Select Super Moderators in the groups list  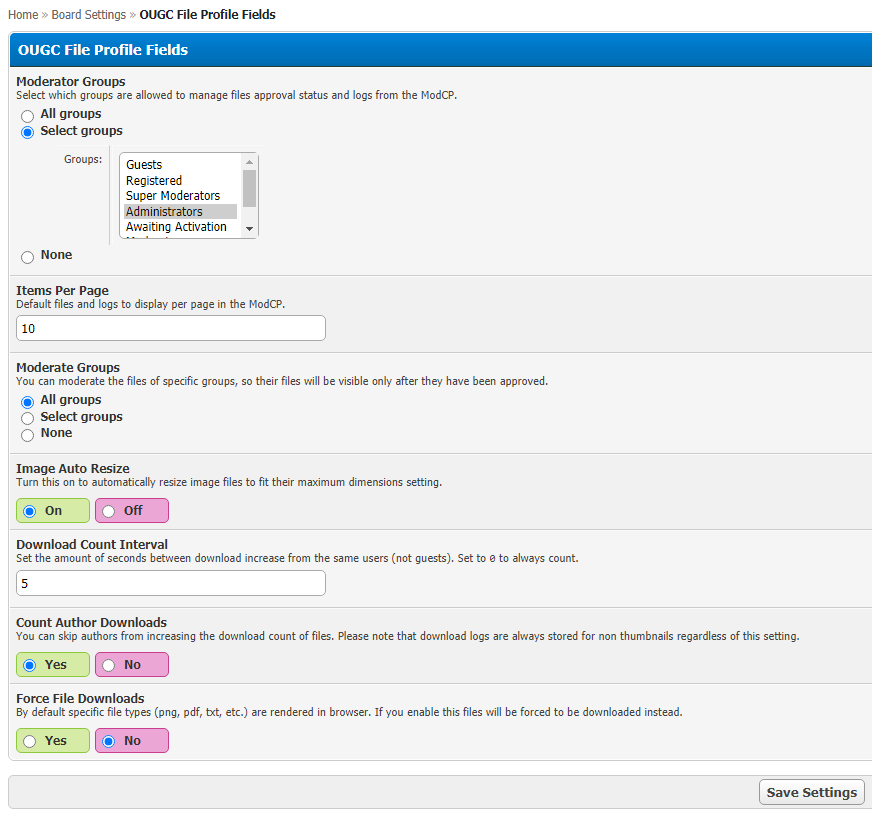pyautogui.click(x=173, y=196)
